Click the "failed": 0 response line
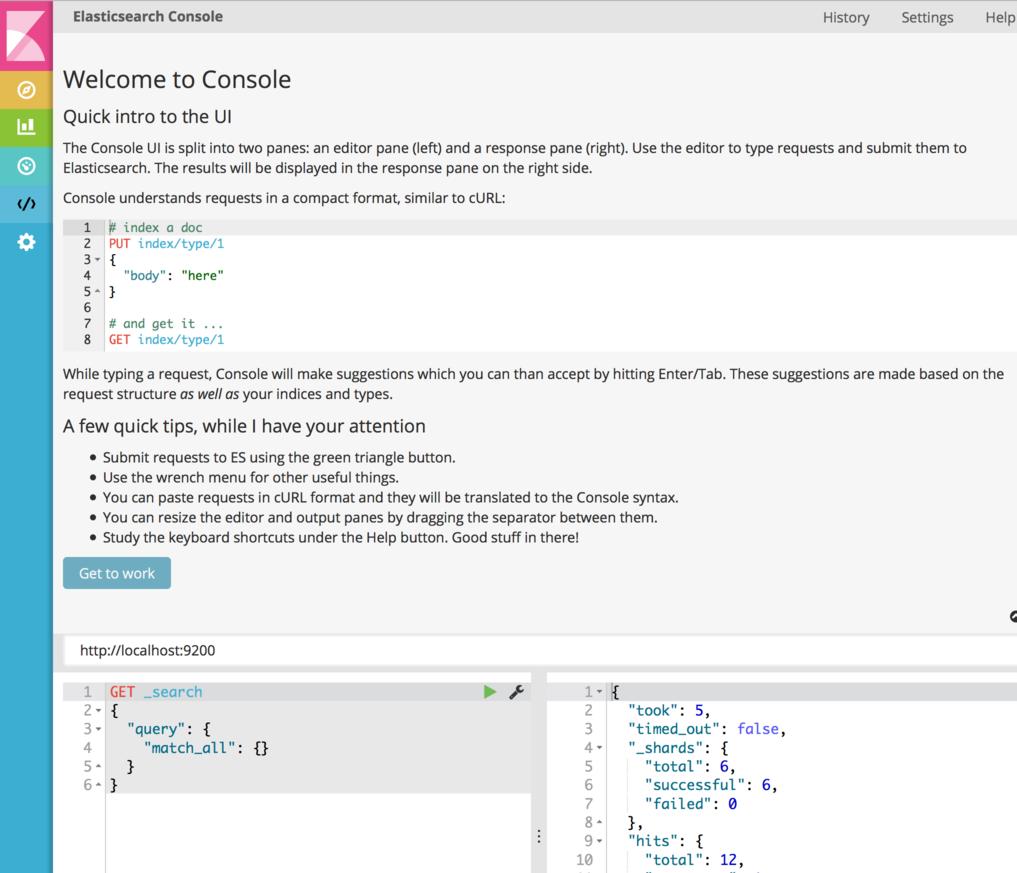The width and height of the screenshot is (1017, 873). (x=691, y=804)
